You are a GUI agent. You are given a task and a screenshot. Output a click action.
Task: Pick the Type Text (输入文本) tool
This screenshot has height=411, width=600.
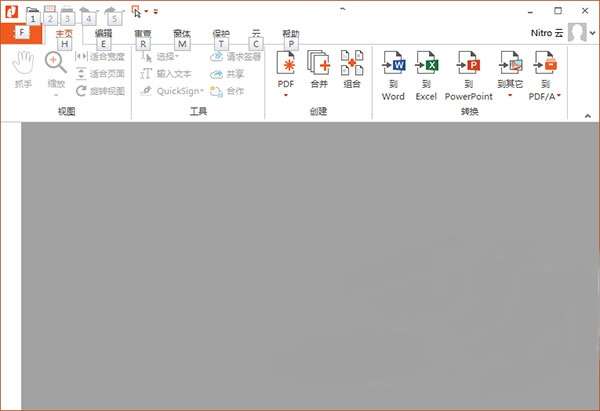(166, 73)
